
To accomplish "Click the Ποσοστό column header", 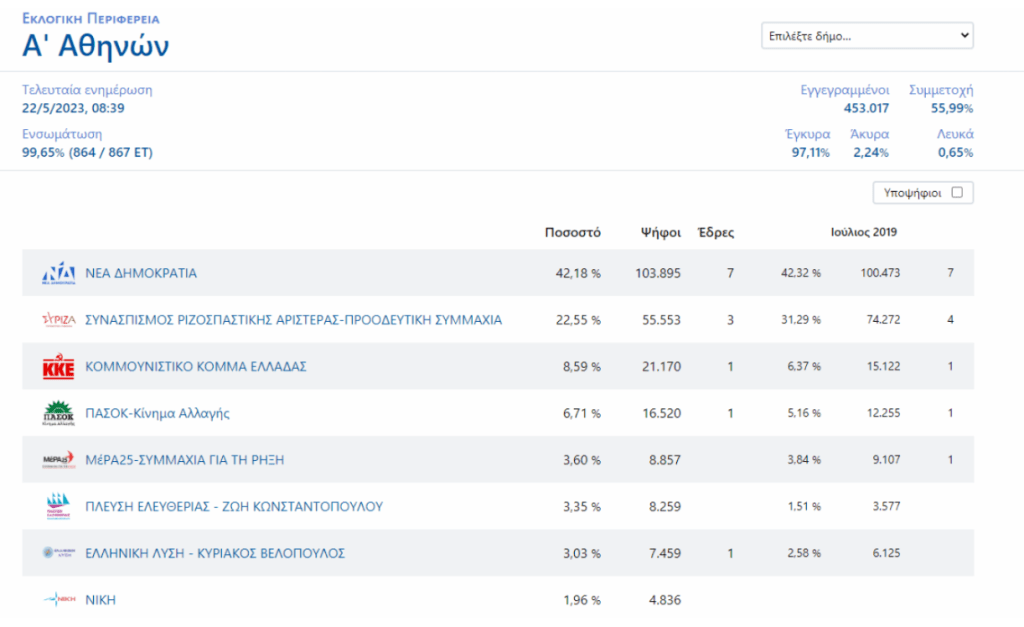I will click(x=572, y=232).
